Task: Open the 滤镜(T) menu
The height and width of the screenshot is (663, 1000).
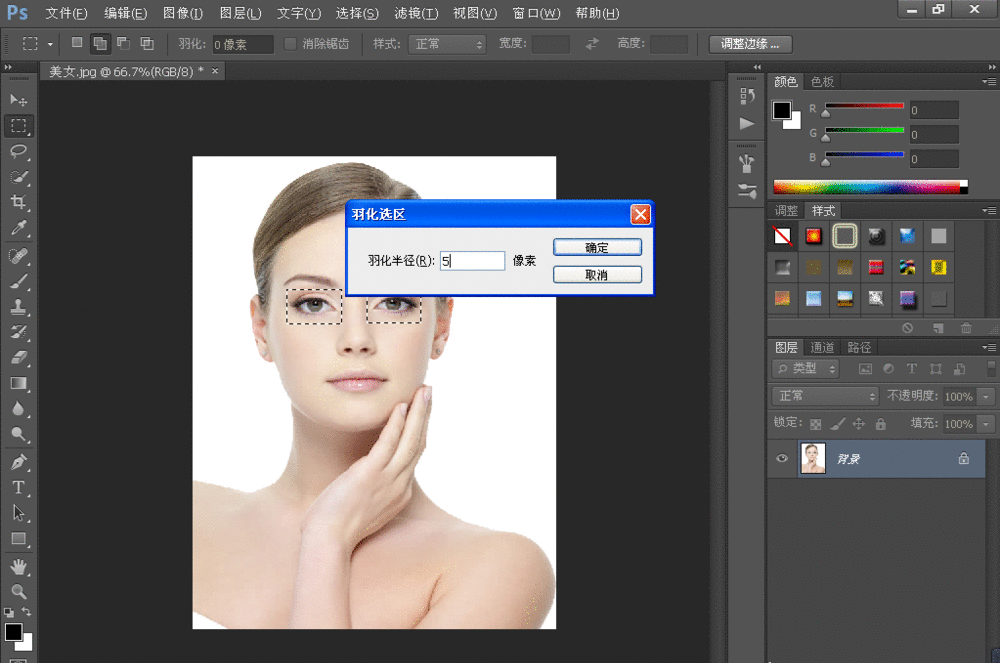Action: tap(416, 13)
